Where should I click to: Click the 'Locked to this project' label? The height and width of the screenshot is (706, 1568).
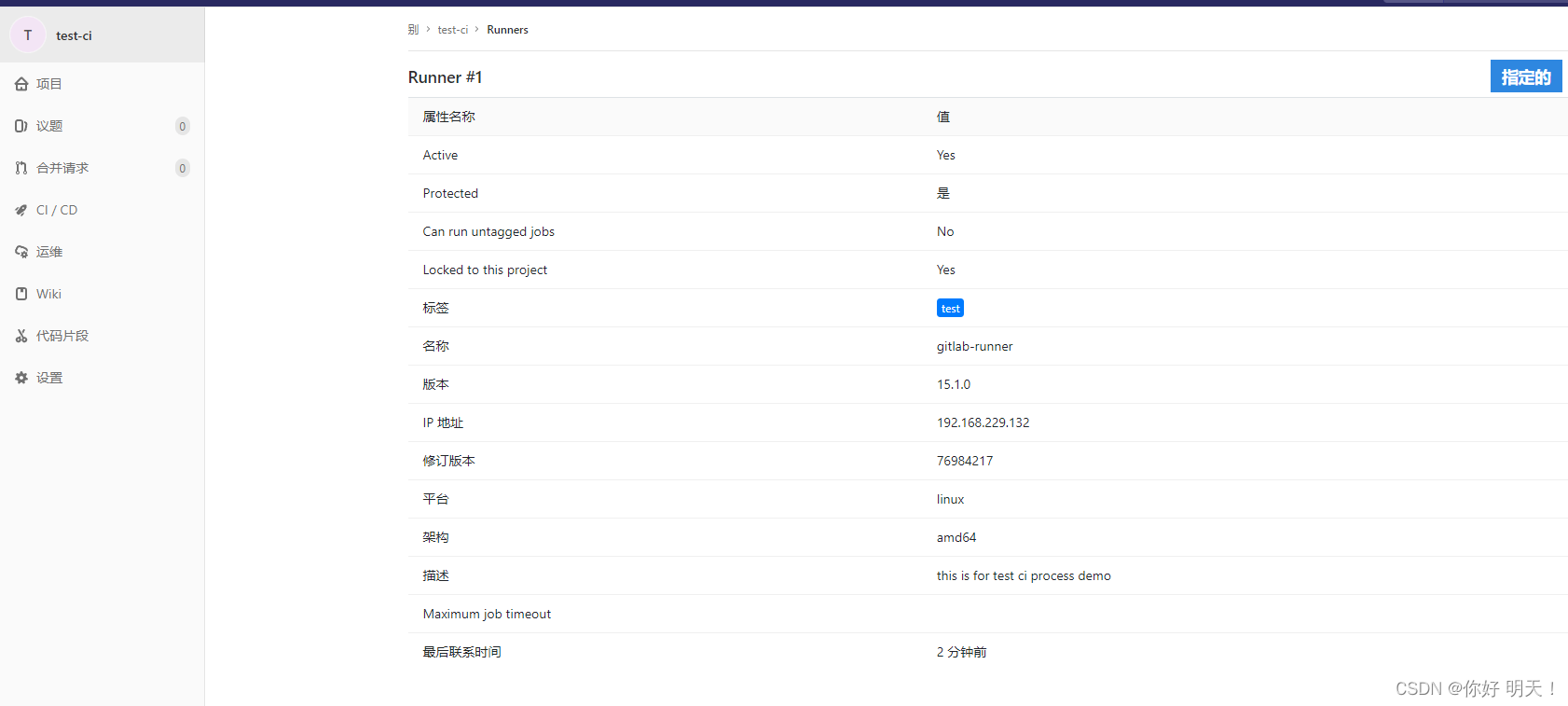click(485, 270)
